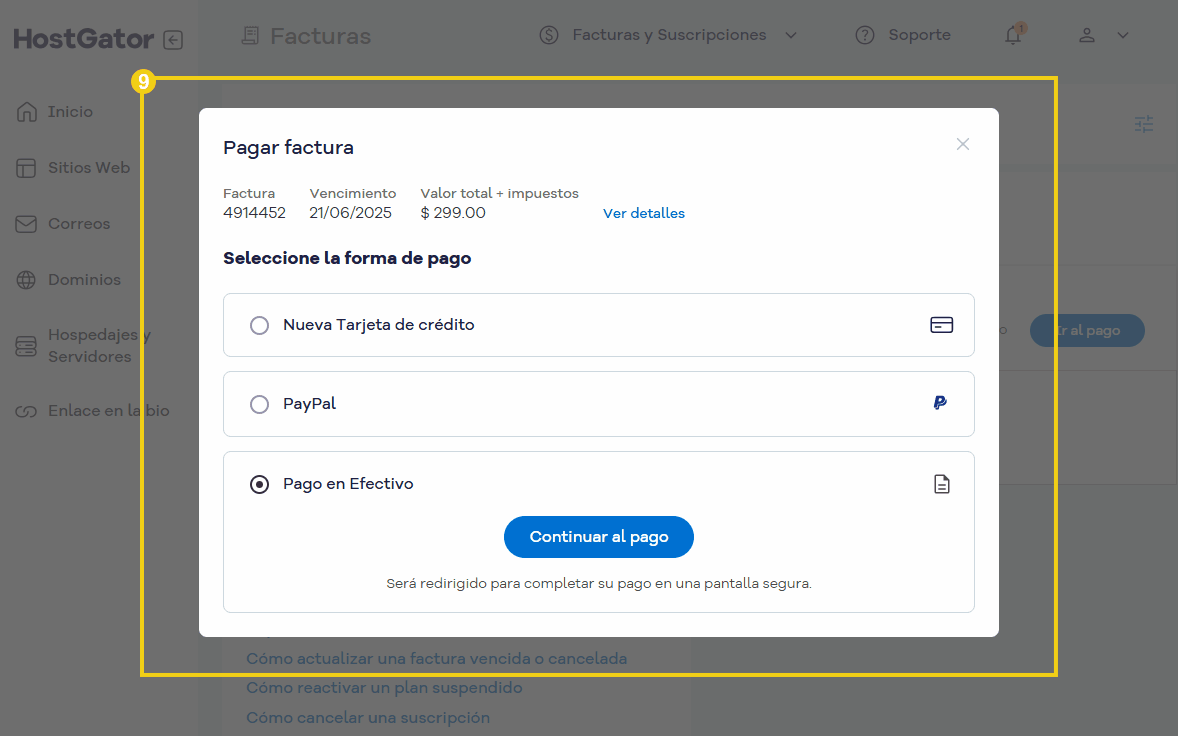Click invoice number 4914452
The width and height of the screenshot is (1178, 736).
[x=254, y=213]
